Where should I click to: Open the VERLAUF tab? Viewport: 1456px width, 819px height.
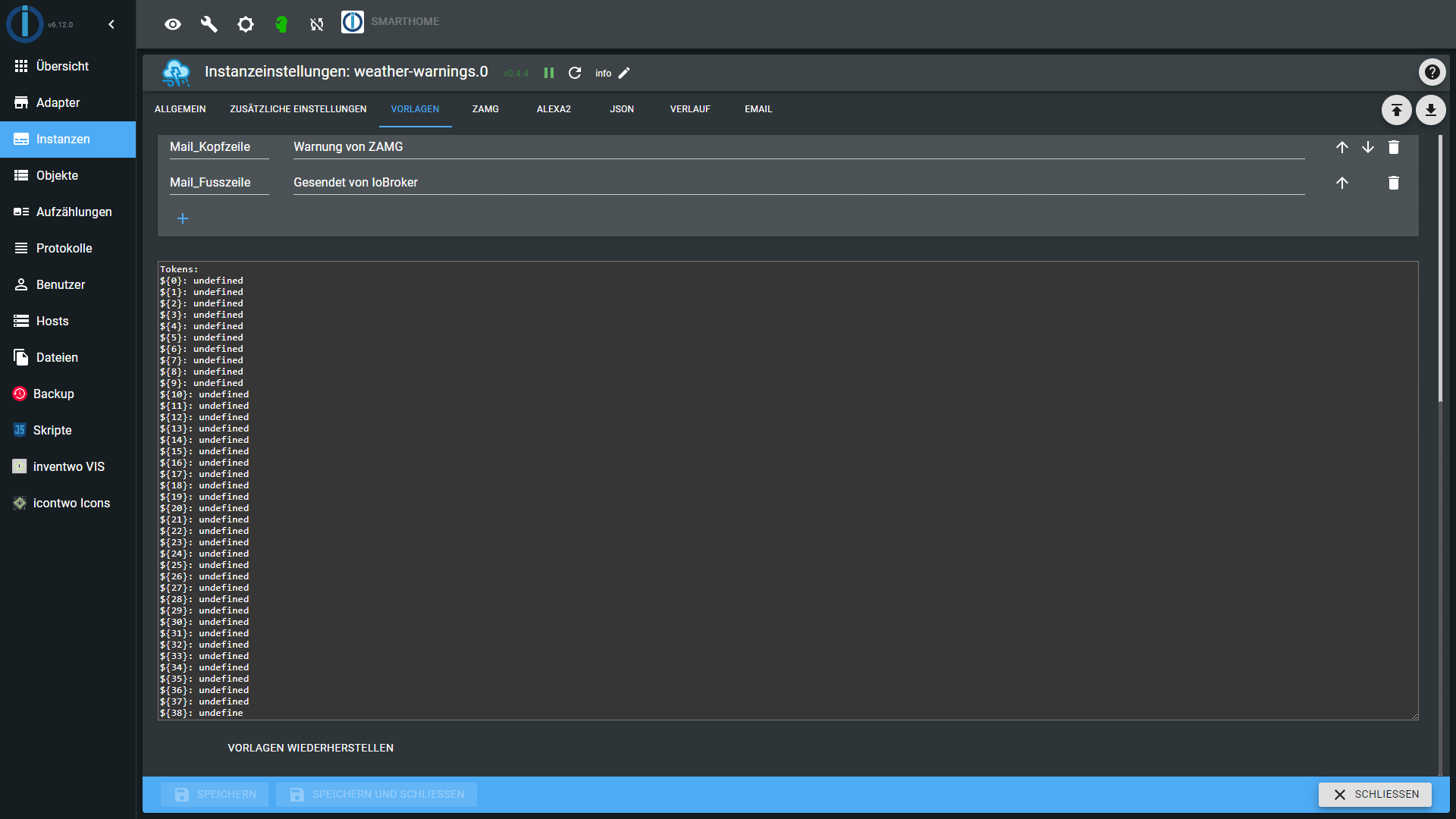pos(690,109)
